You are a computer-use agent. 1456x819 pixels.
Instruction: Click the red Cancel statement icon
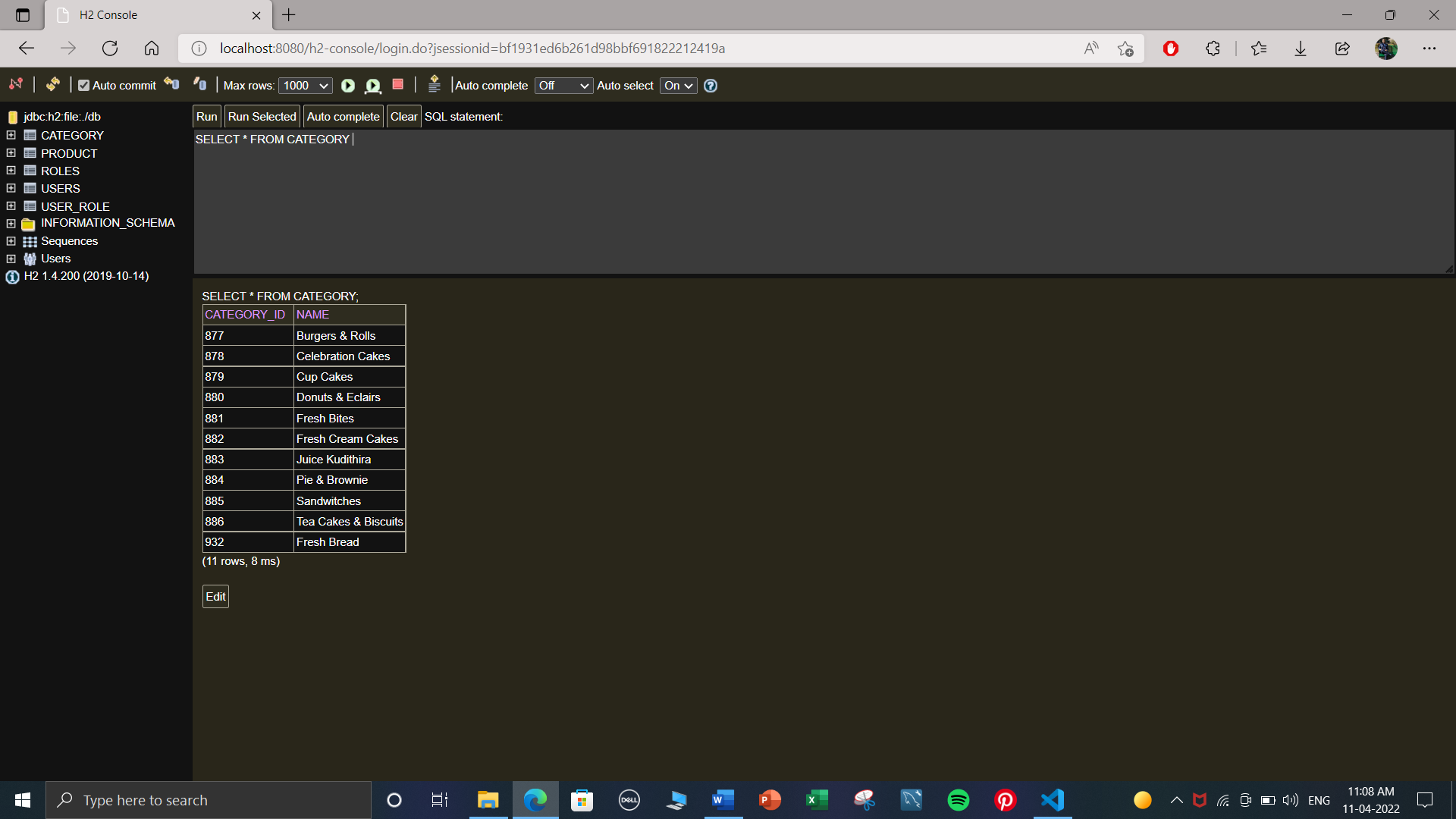397,84
